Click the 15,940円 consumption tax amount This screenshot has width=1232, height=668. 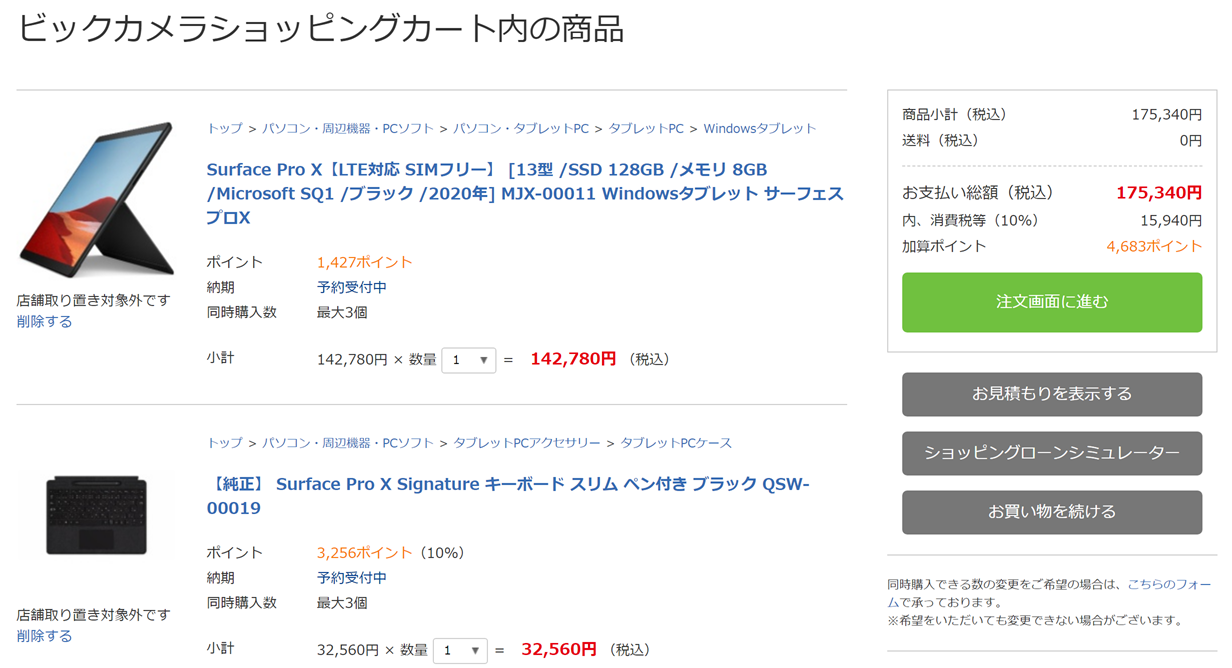click(1171, 220)
